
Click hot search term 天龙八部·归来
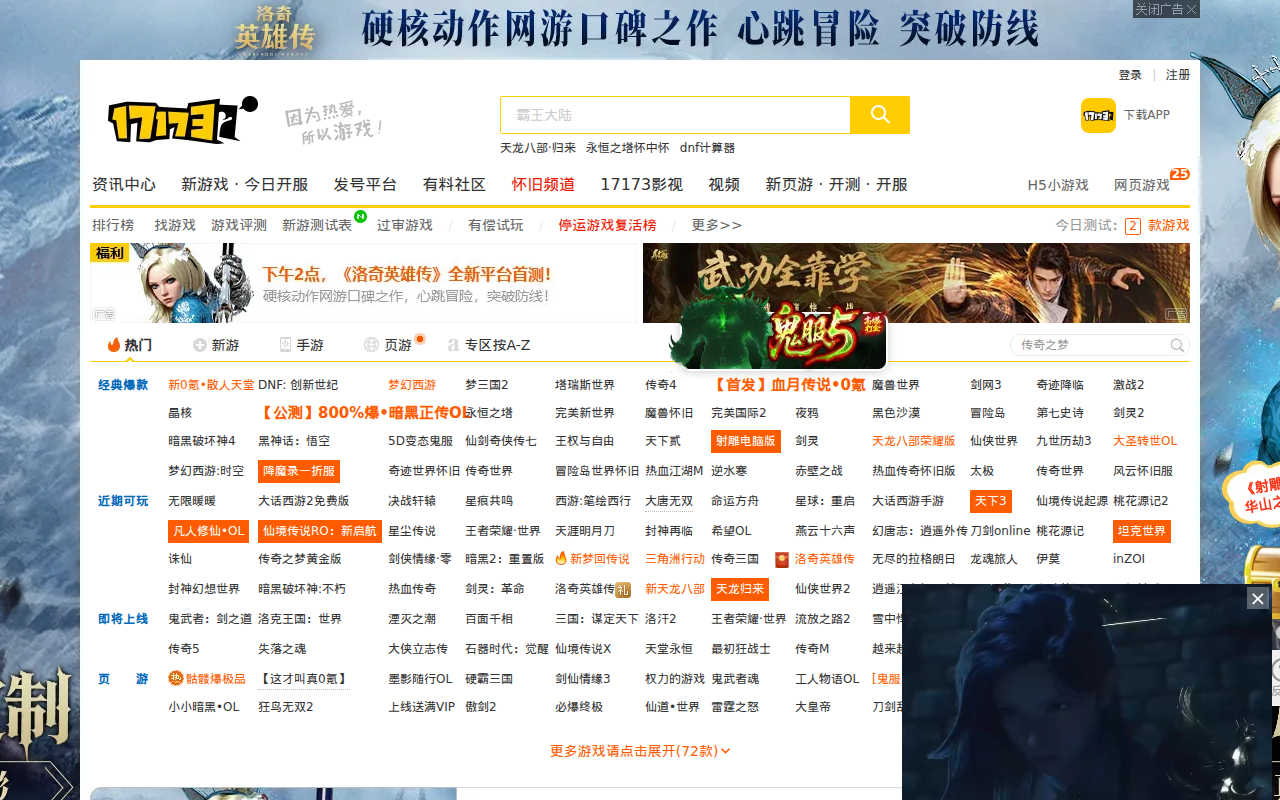538,148
